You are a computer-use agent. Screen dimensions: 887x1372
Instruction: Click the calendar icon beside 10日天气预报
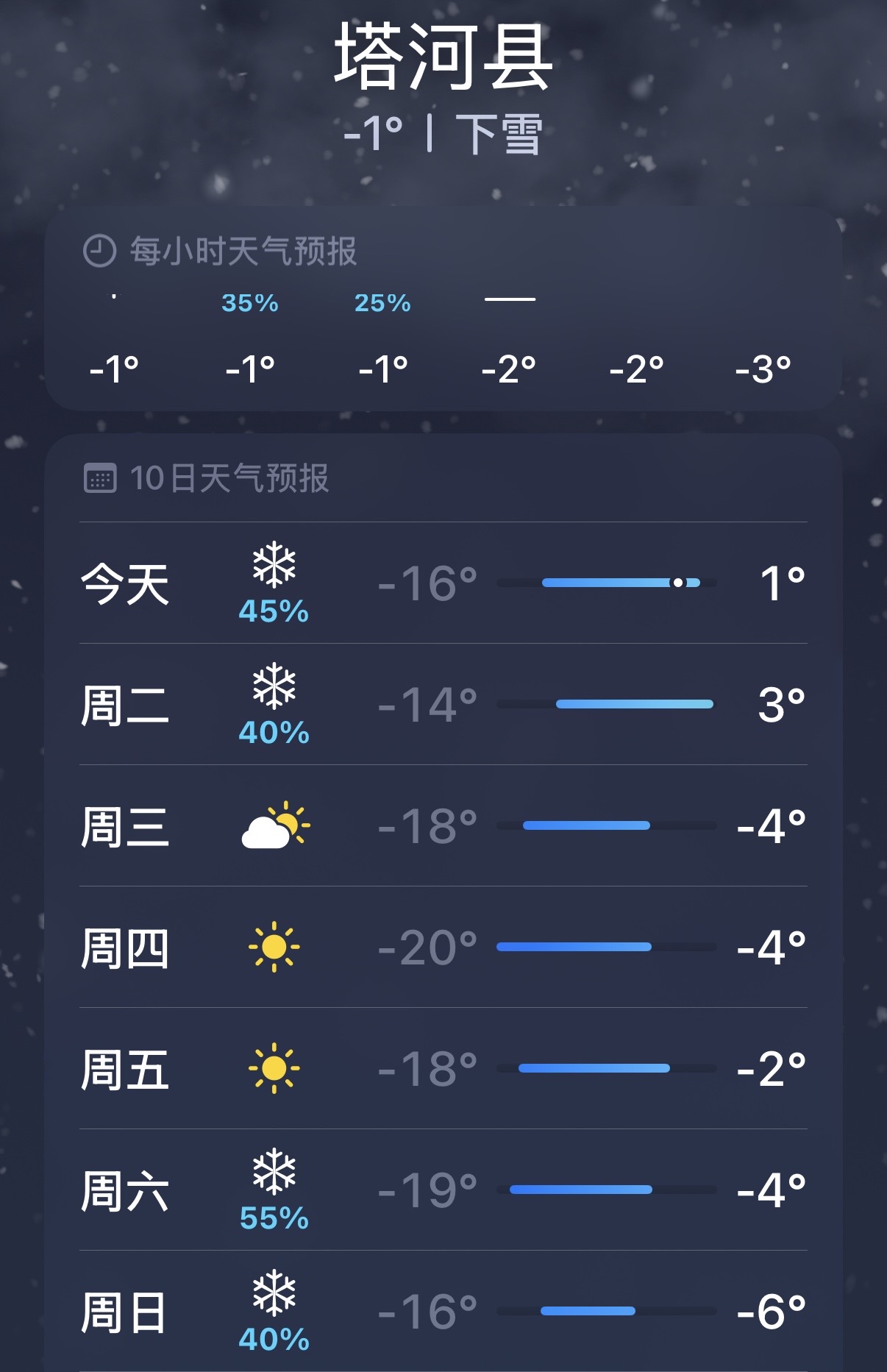[x=100, y=478]
